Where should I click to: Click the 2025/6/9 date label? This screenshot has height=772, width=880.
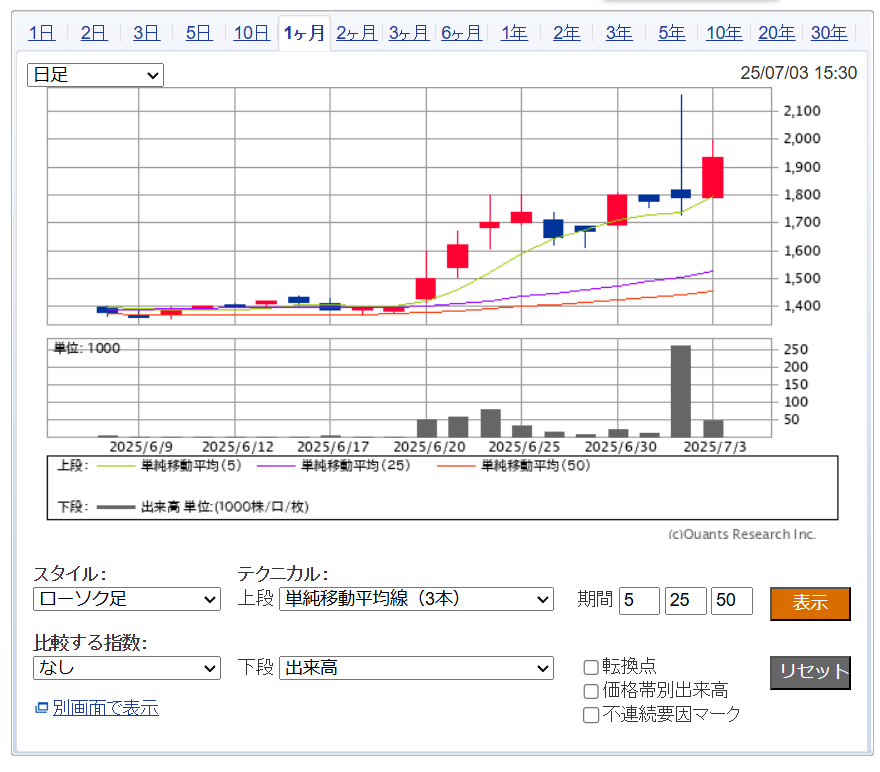point(141,447)
